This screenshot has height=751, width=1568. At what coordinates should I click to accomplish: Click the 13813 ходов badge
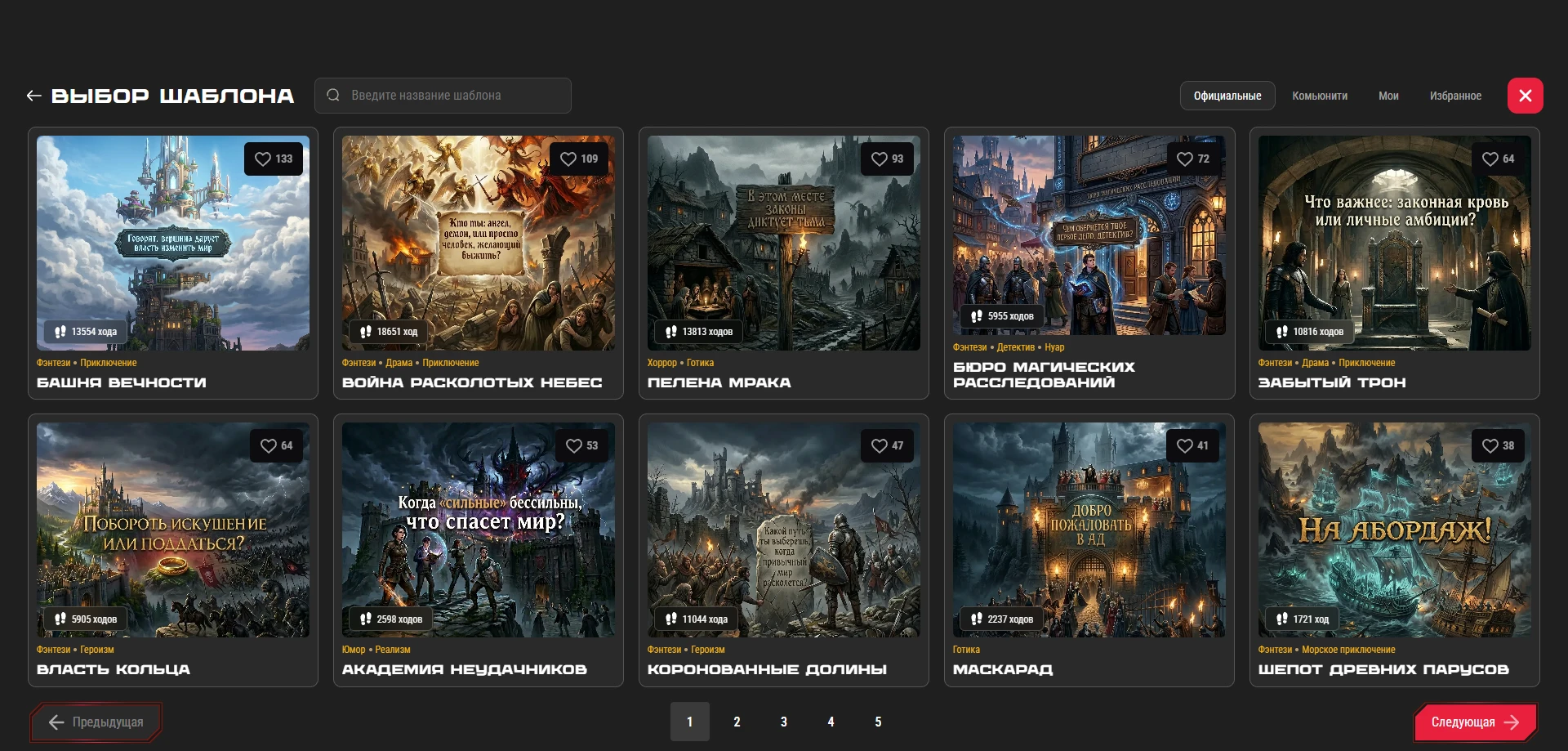(699, 332)
